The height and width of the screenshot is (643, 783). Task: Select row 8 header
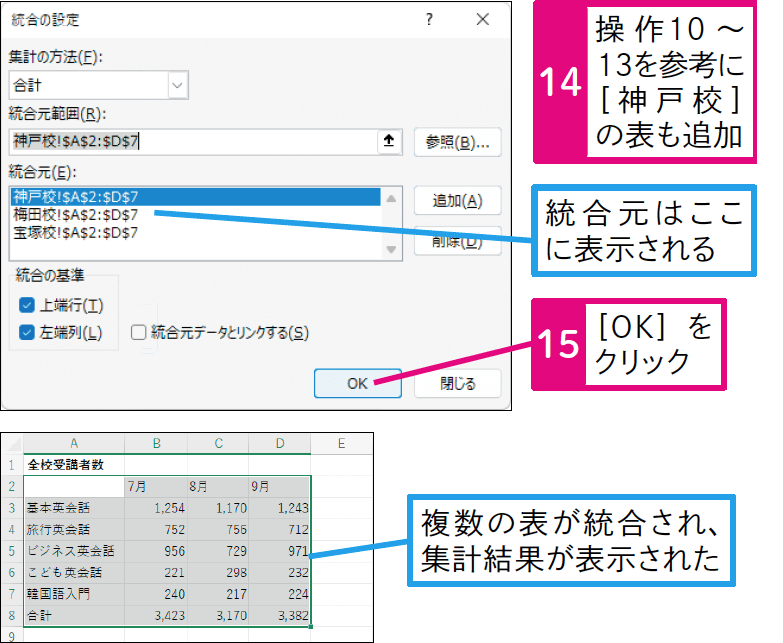(x=12, y=616)
